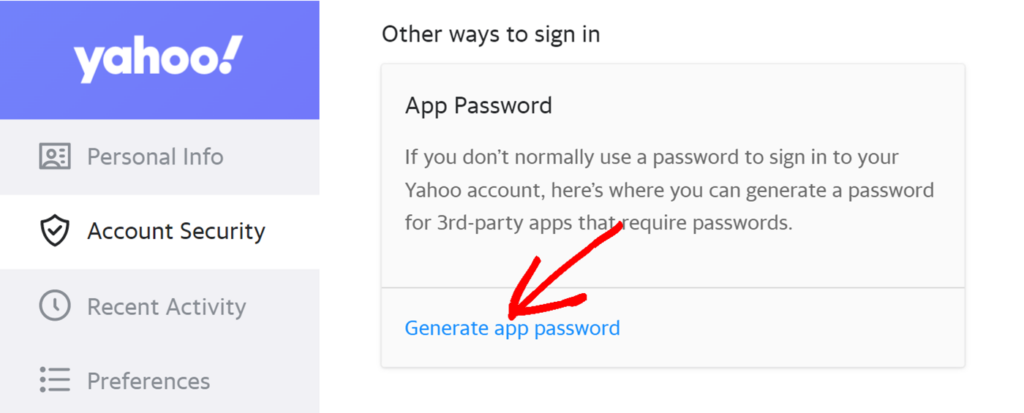Image resolution: width=1024 pixels, height=413 pixels.
Task: Click the Generate app password link
Action: [512, 328]
